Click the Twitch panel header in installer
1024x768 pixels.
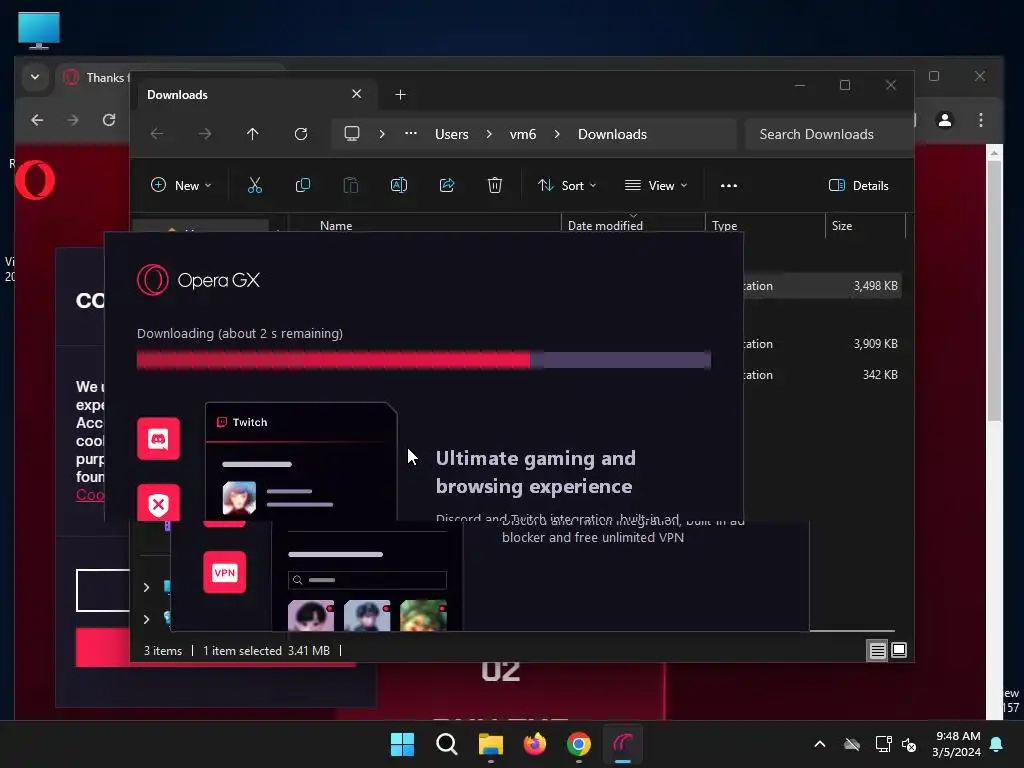pos(301,423)
